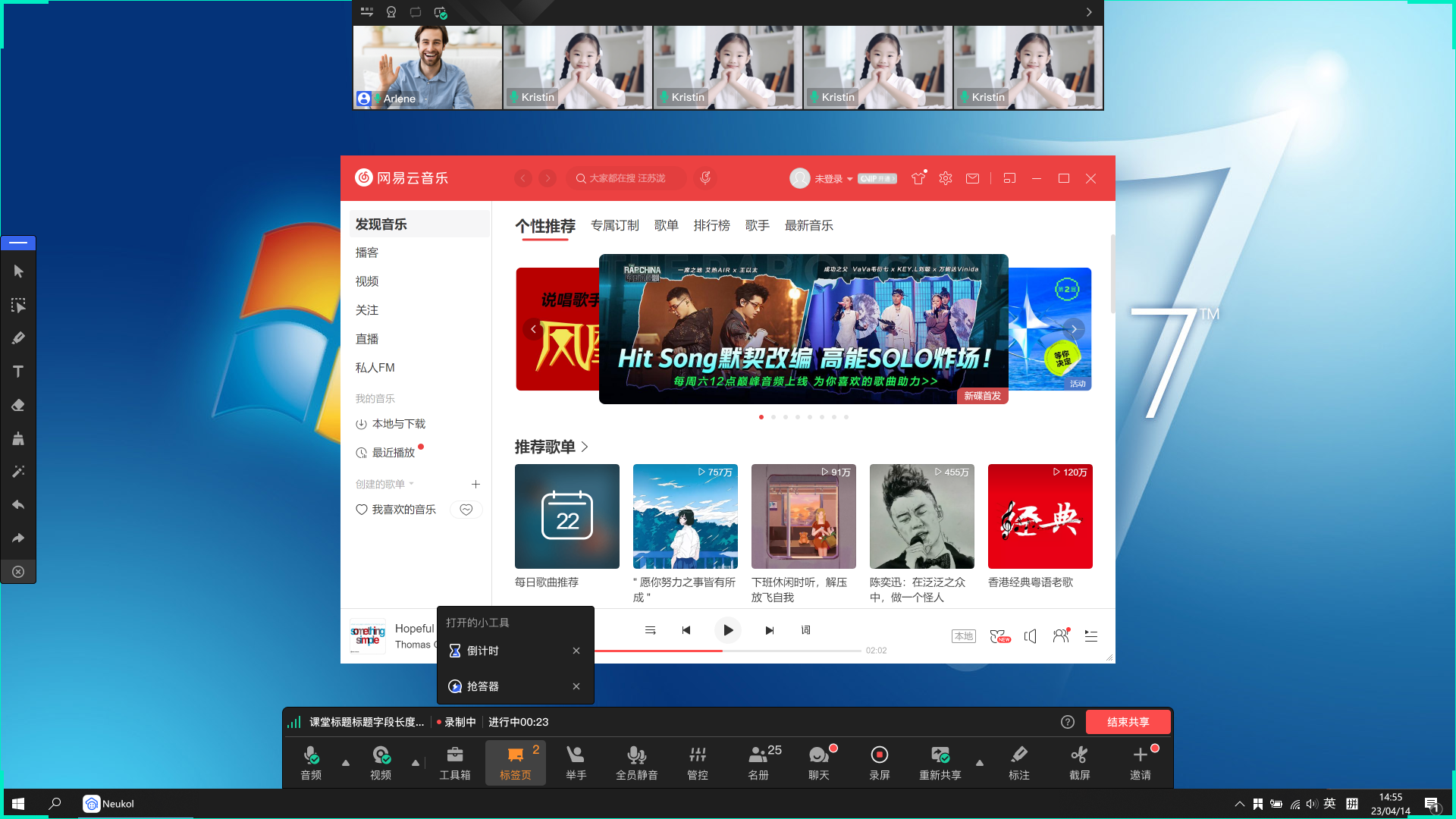Play the current song
This screenshot has height=819, width=1456.
(728, 630)
